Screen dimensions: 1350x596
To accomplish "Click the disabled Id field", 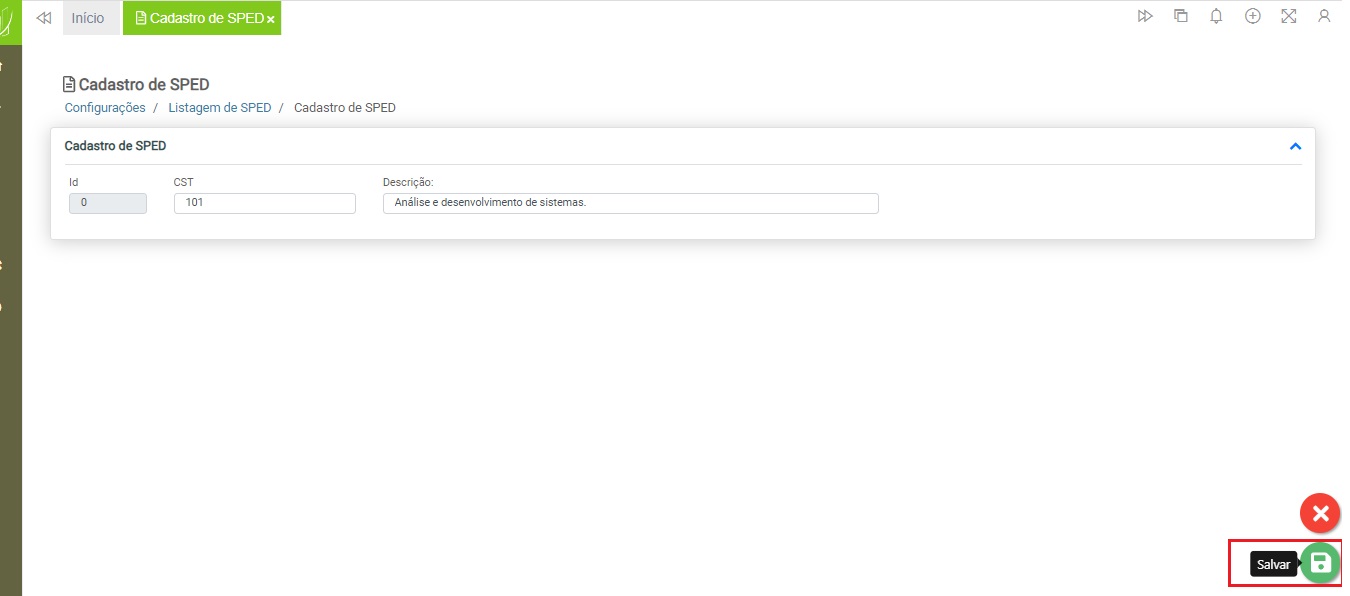I will coord(108,203).
